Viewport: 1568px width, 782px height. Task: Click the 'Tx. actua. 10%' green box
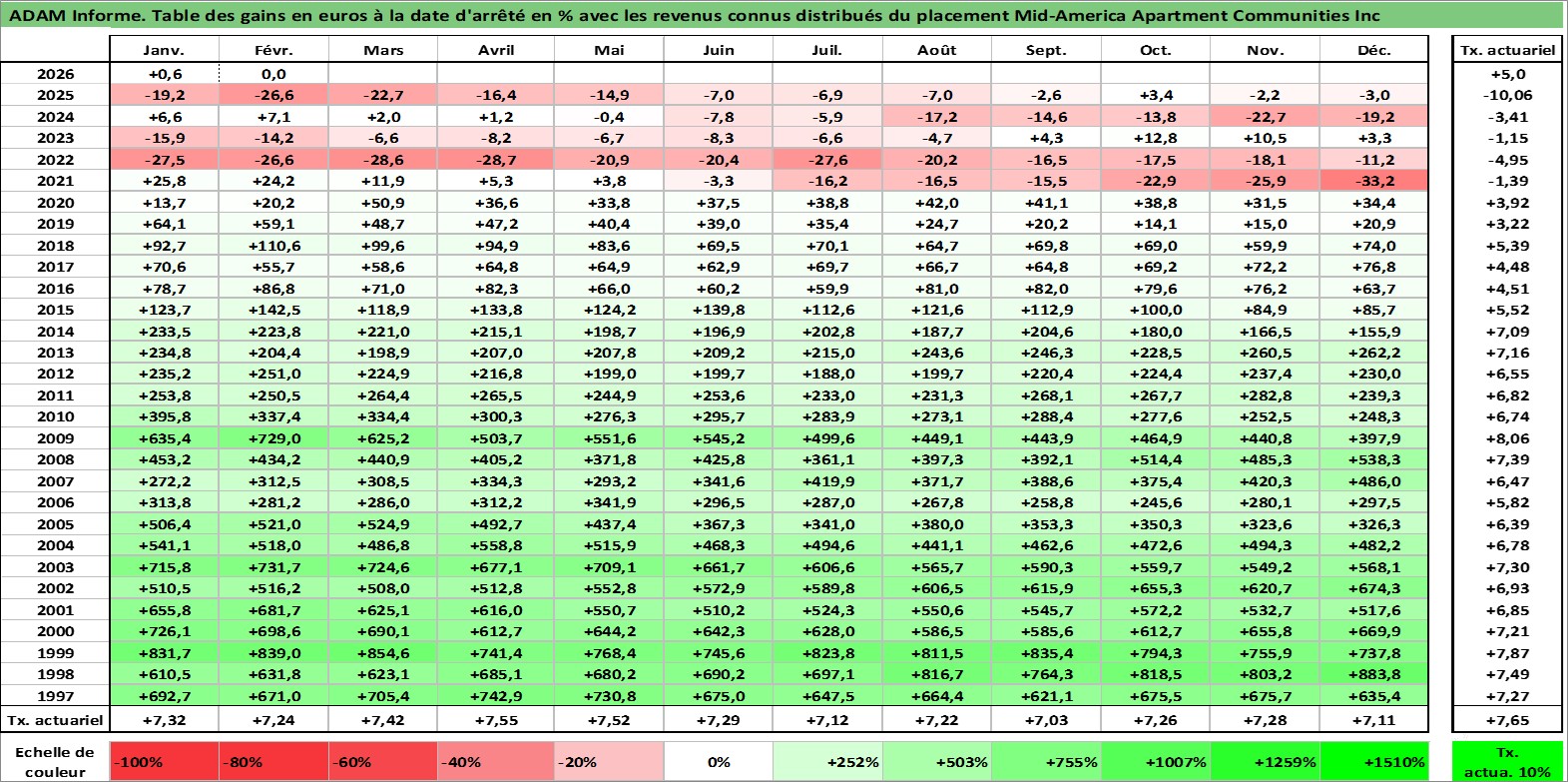[1507, 761]
